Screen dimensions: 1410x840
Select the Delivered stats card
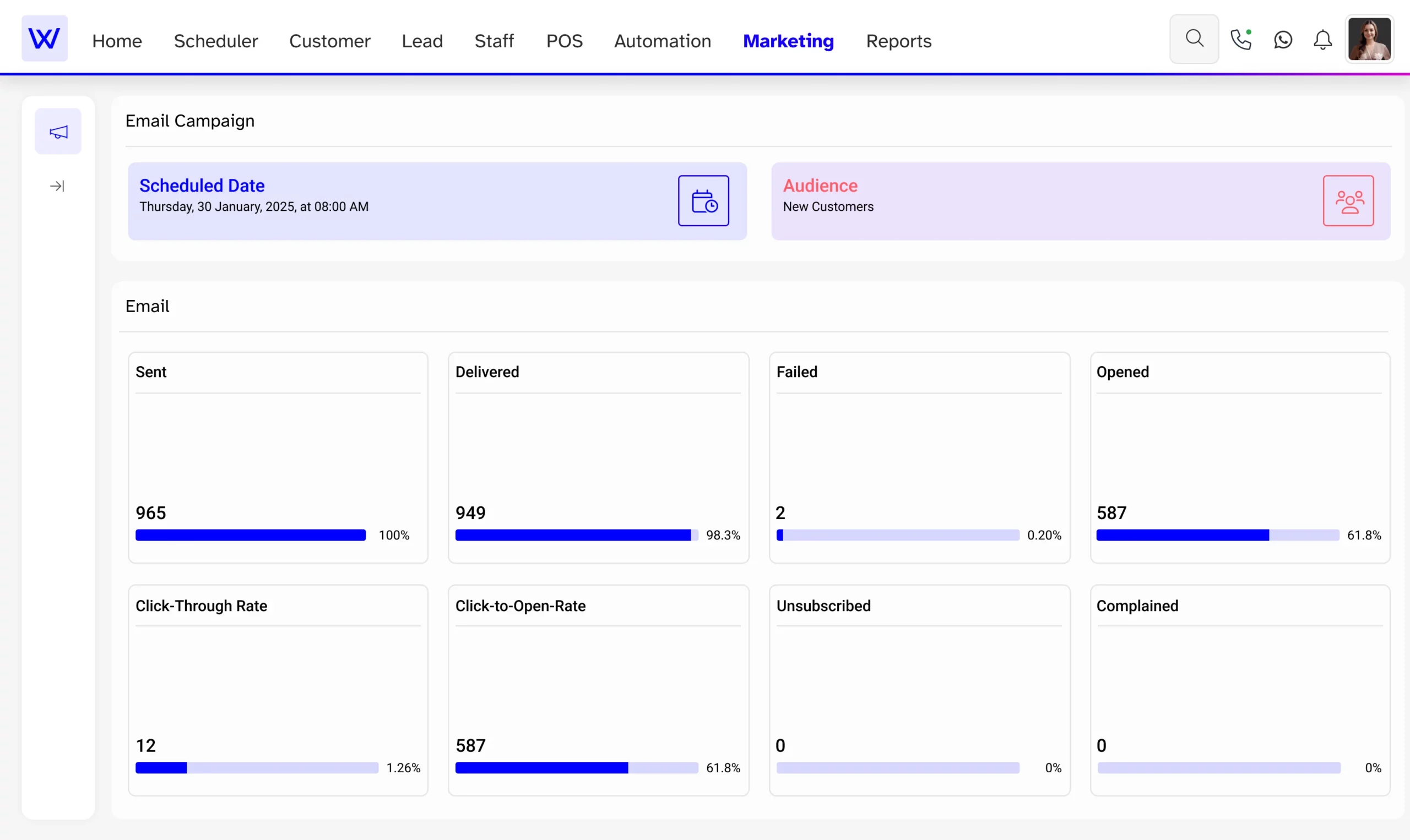598,457
